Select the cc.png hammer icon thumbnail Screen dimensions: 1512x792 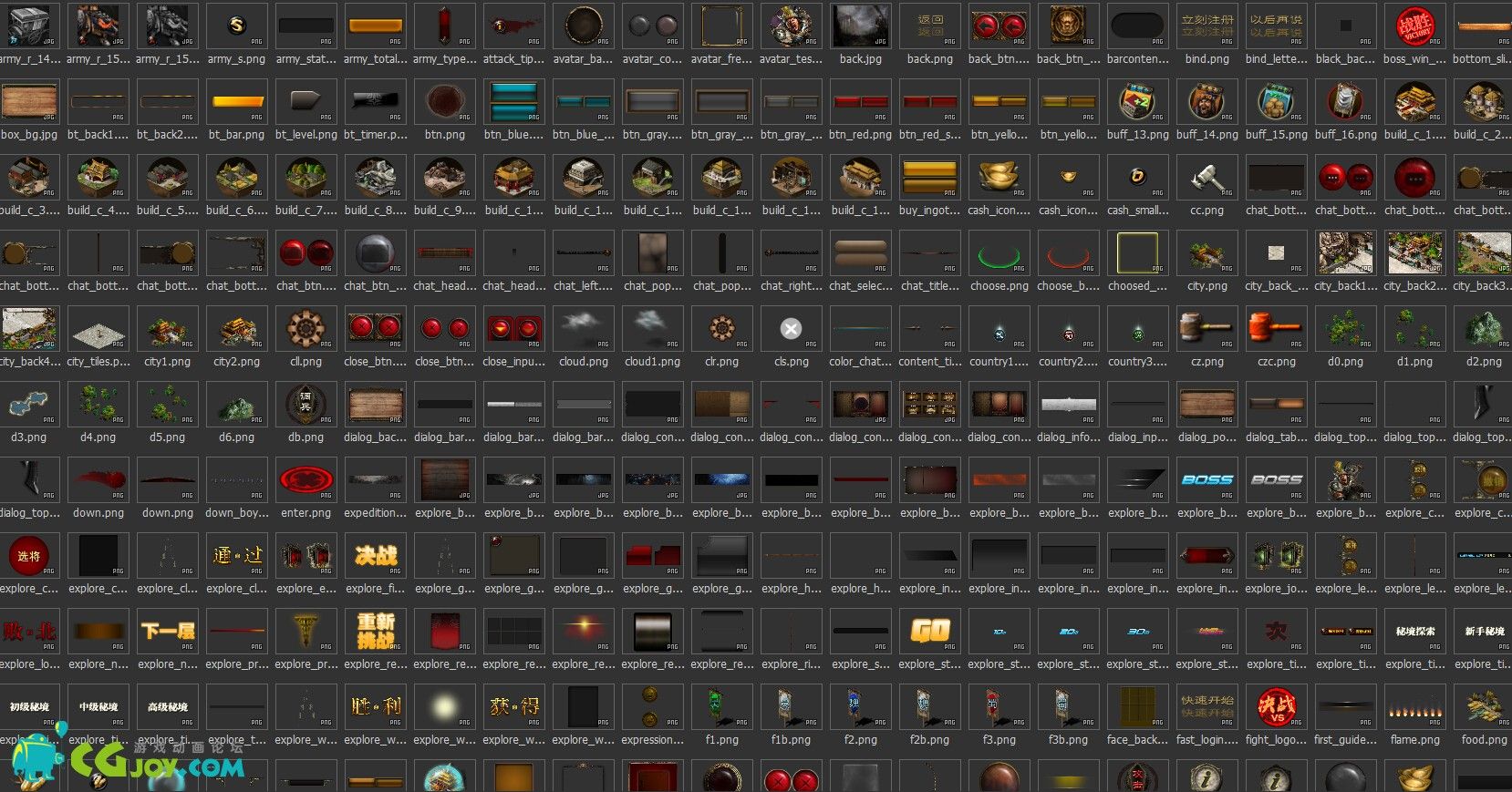[x=1207, y=177]
